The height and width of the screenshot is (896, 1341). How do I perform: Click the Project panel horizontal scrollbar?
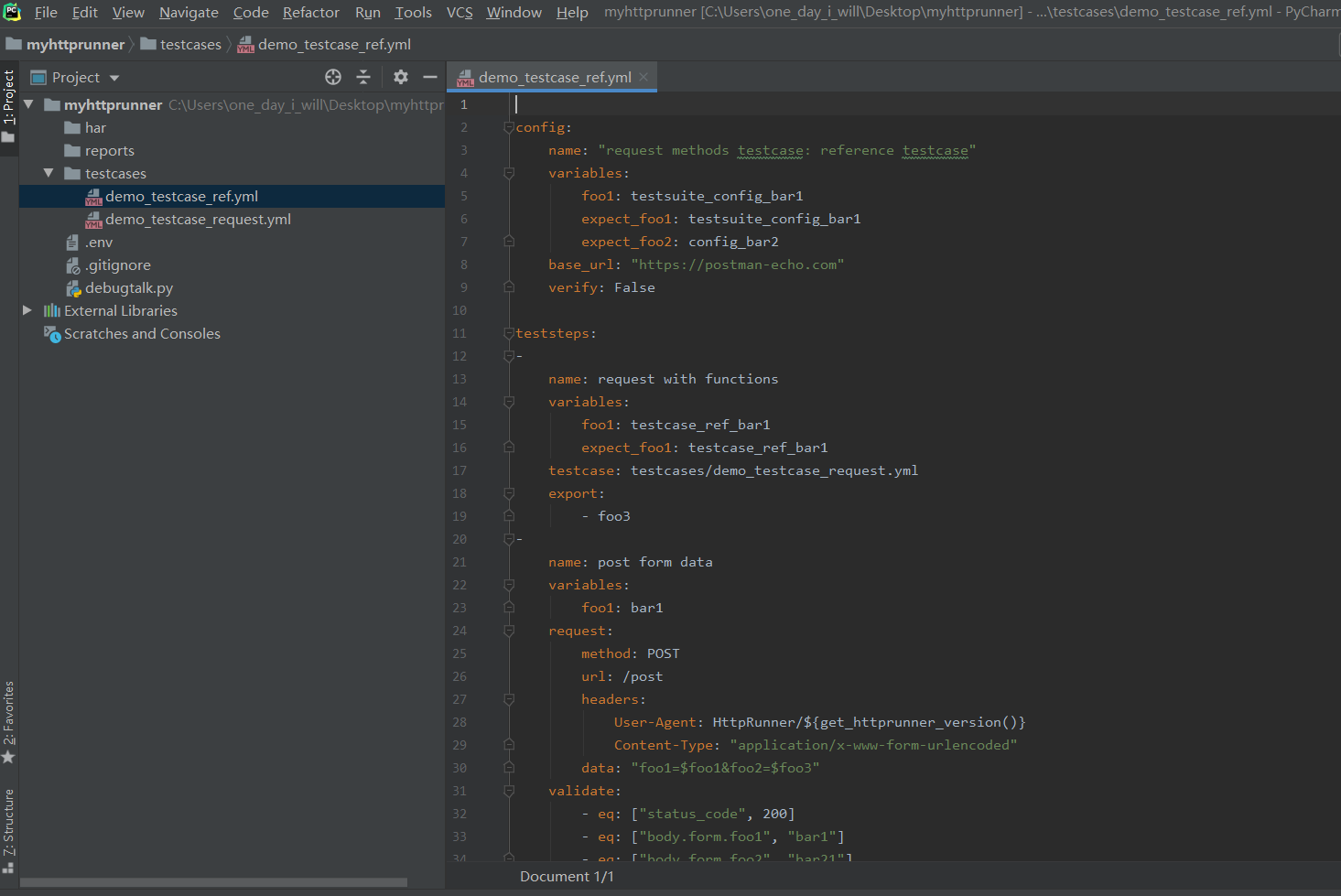click(x=213, y=882)
